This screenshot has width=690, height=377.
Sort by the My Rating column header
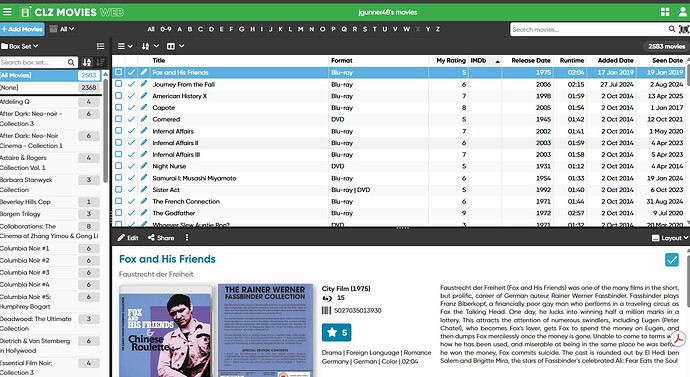coord(451,61)
